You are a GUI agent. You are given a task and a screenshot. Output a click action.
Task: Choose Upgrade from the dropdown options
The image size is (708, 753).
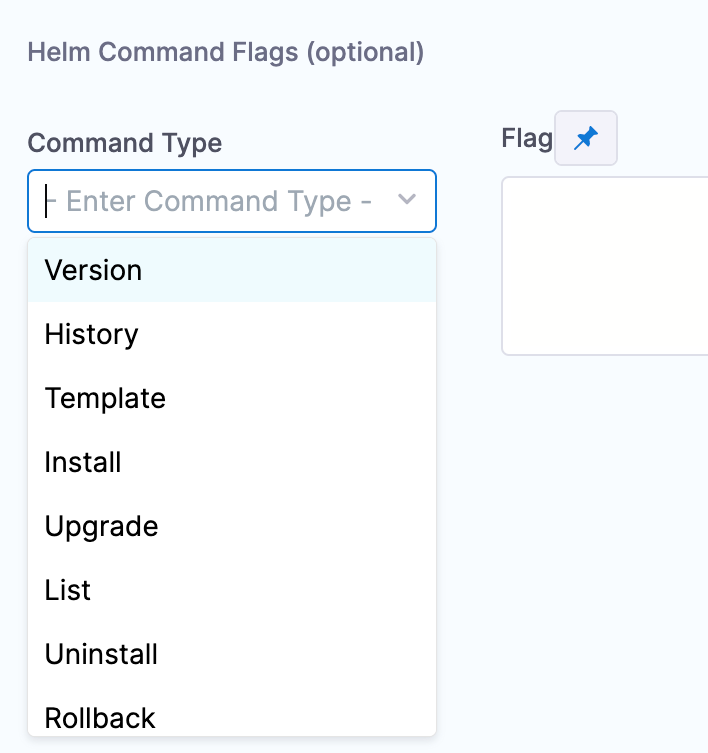(x=101, y=526)
